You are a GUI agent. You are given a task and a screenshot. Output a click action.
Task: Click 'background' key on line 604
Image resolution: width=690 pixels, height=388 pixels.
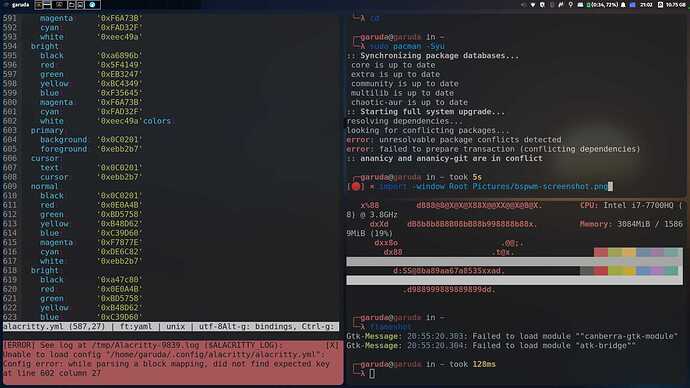pos(64,139)
